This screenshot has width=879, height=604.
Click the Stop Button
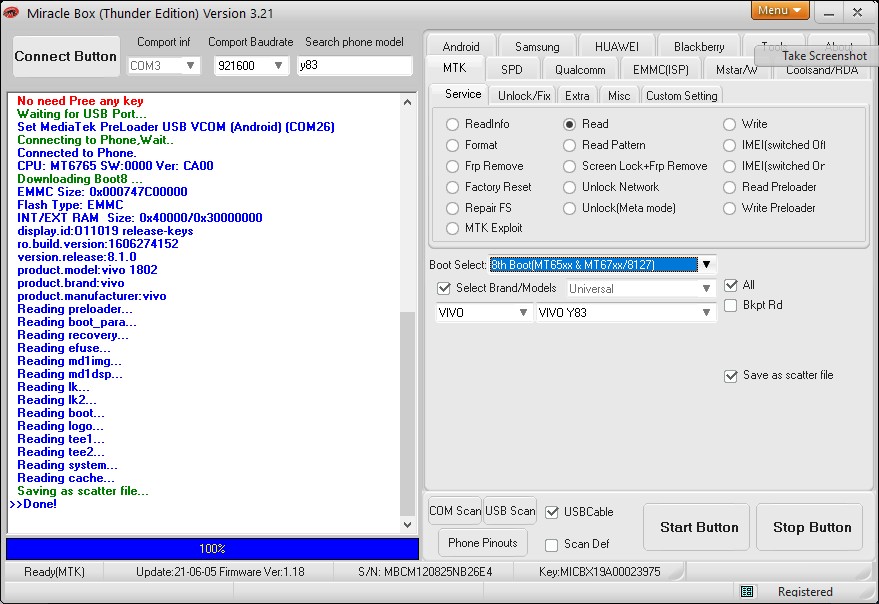[x=809, y=527]
